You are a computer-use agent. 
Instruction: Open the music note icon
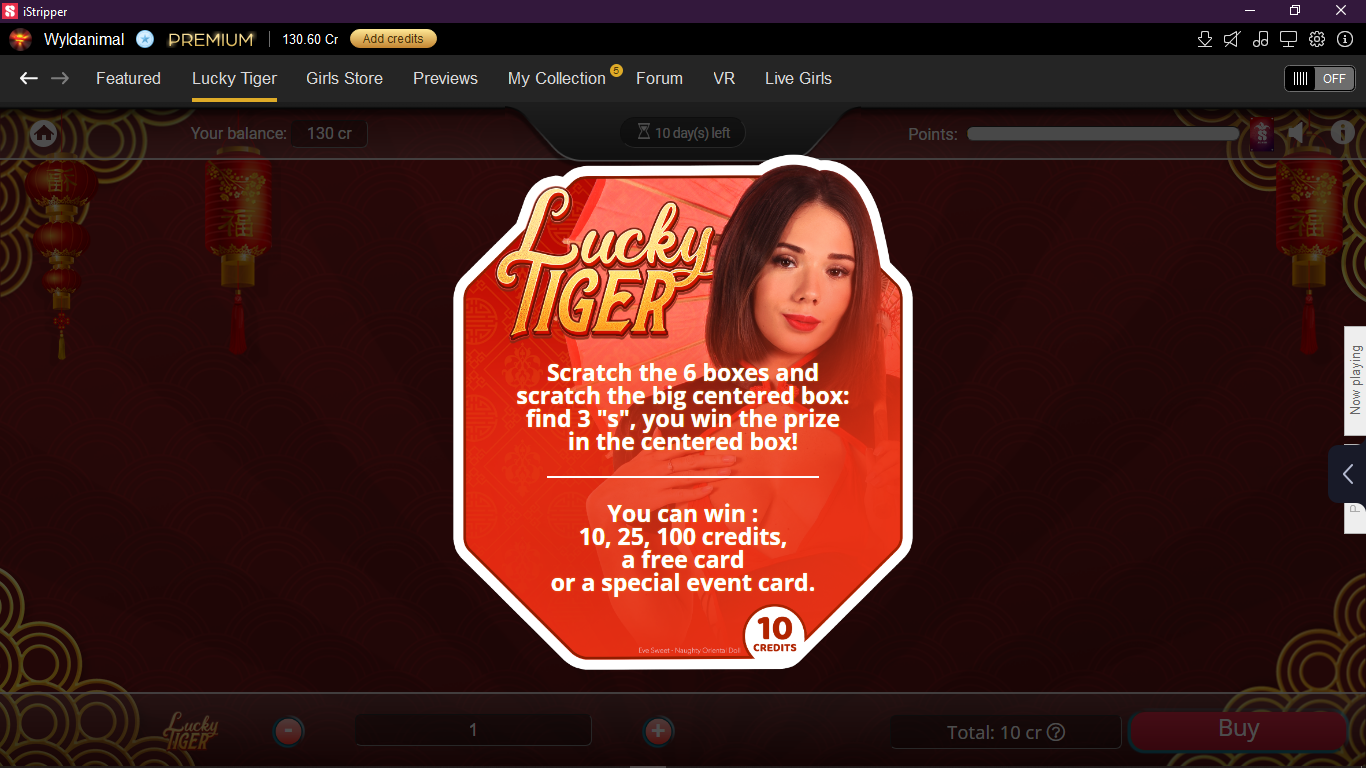click(1260, 39)
